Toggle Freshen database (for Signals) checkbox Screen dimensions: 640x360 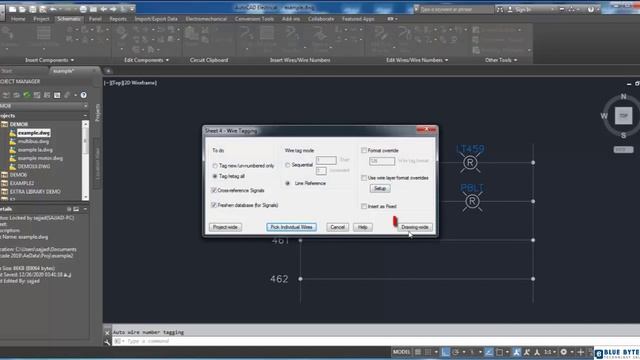[214, 205]
